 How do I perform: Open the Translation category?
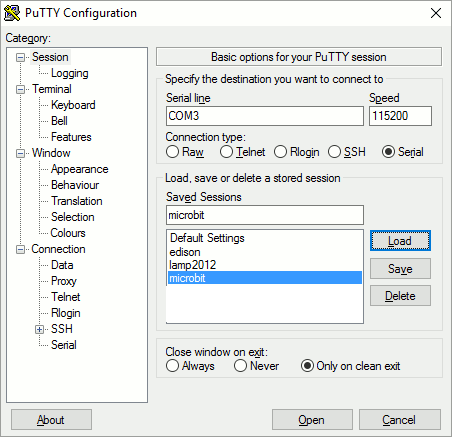[x=77, y=201]
